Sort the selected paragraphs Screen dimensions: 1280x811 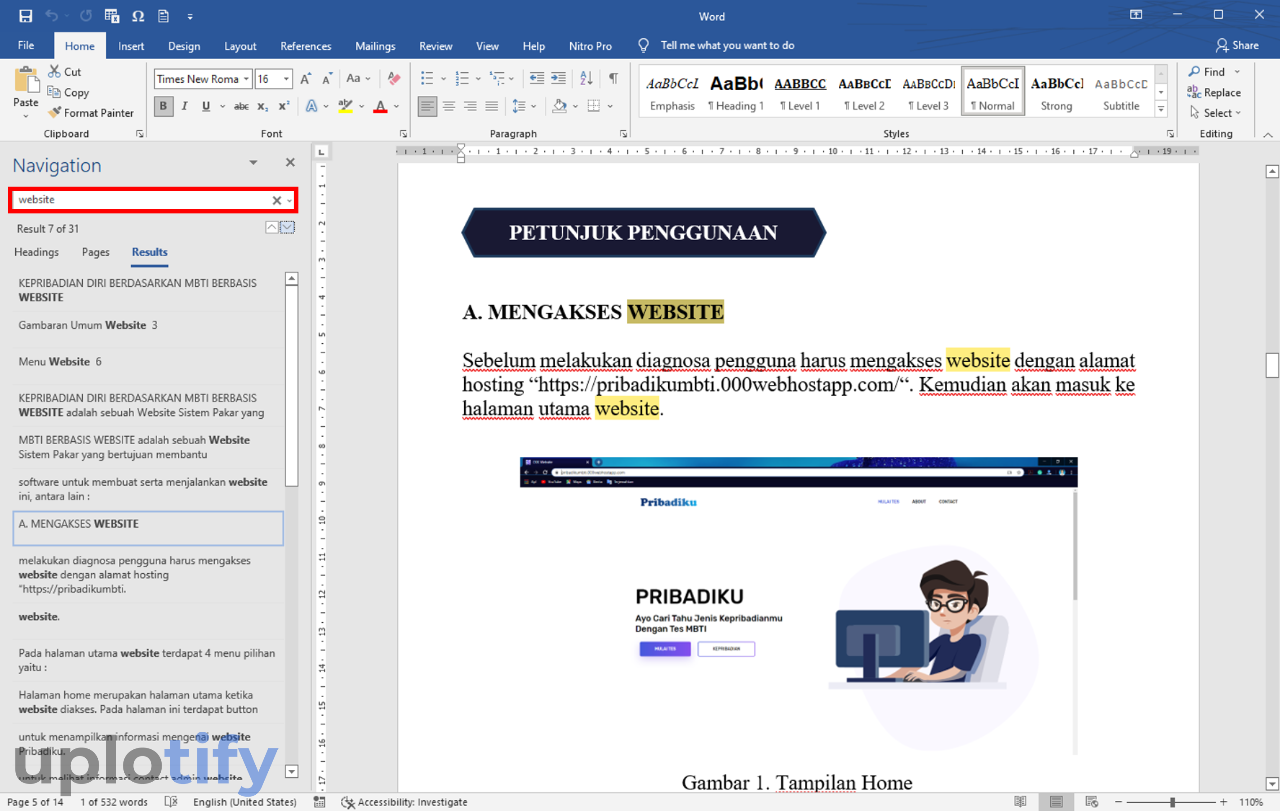point(587,78)
